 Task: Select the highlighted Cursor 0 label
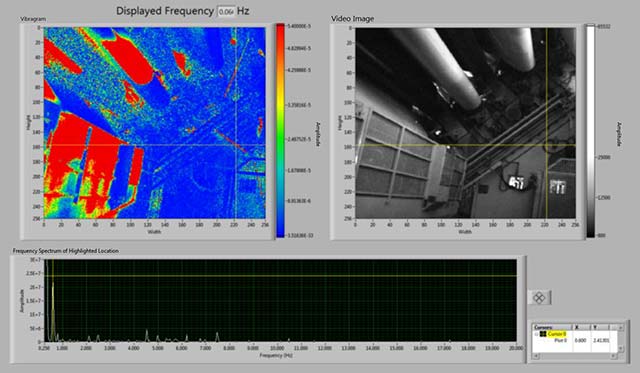557,334
